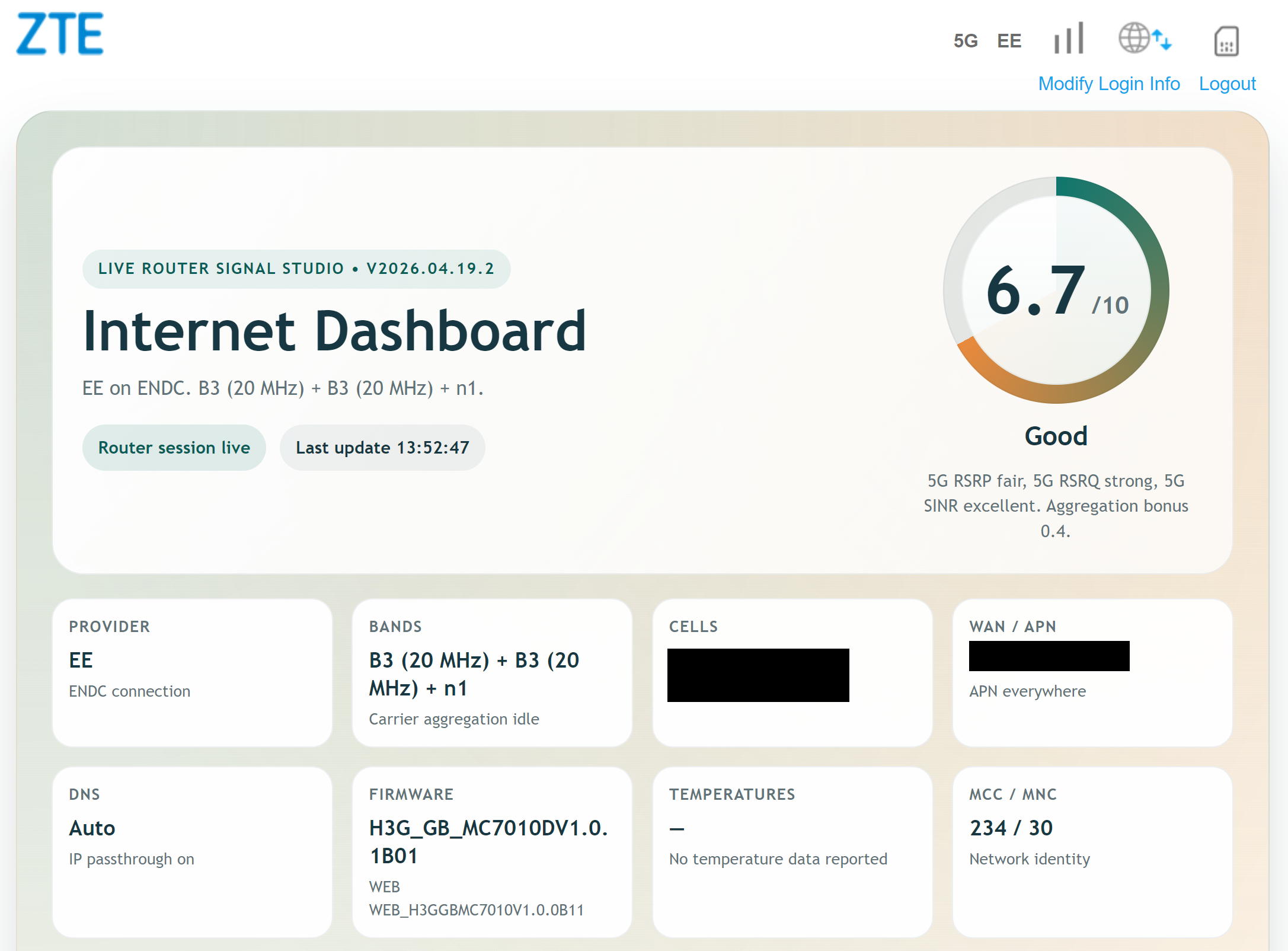Open Modify Login Info link
Image resolution: width=1288 pixels, height=951 pixels.
tap(1109, 84)
